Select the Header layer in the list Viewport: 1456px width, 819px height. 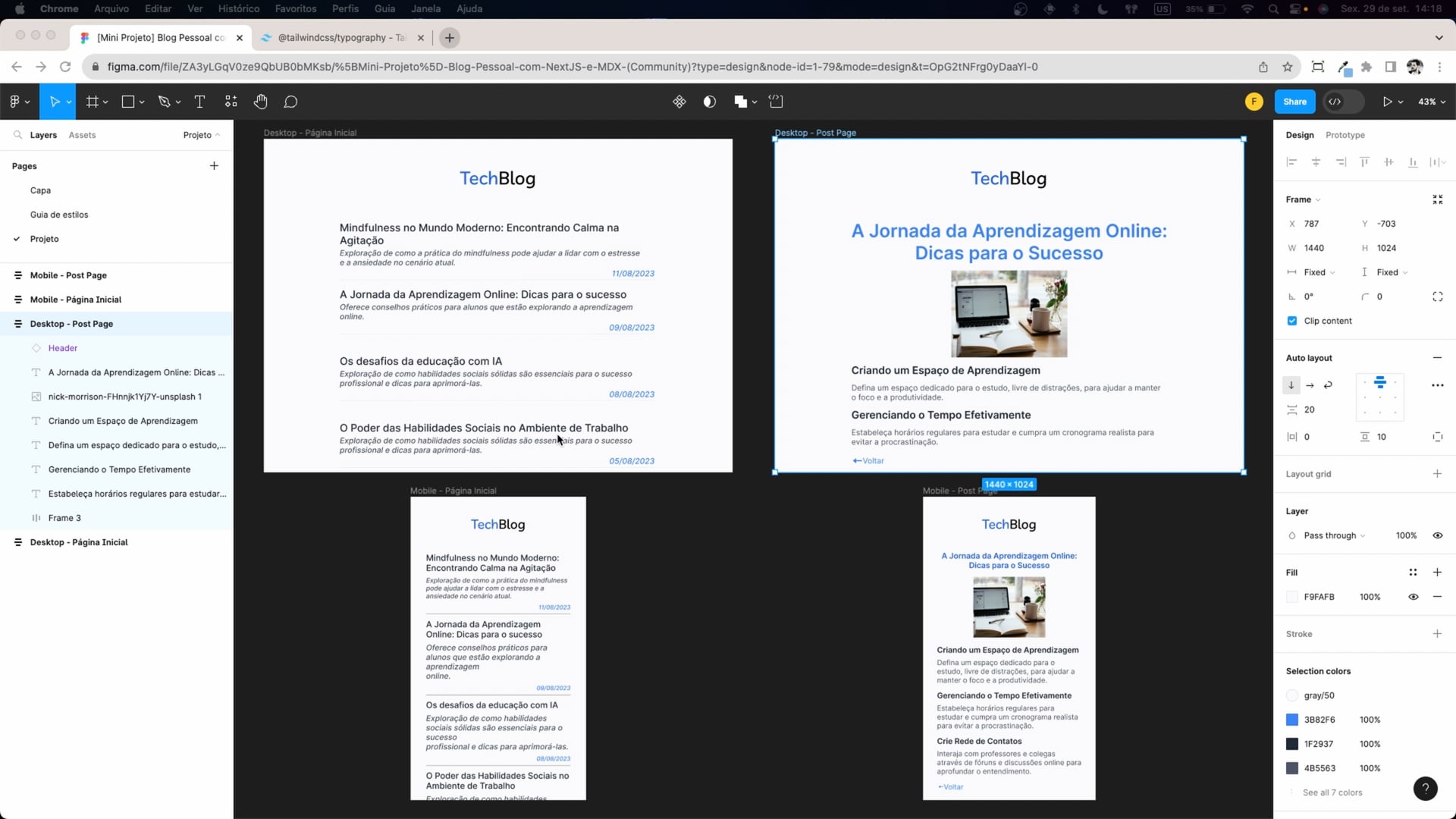click(63, 348)
